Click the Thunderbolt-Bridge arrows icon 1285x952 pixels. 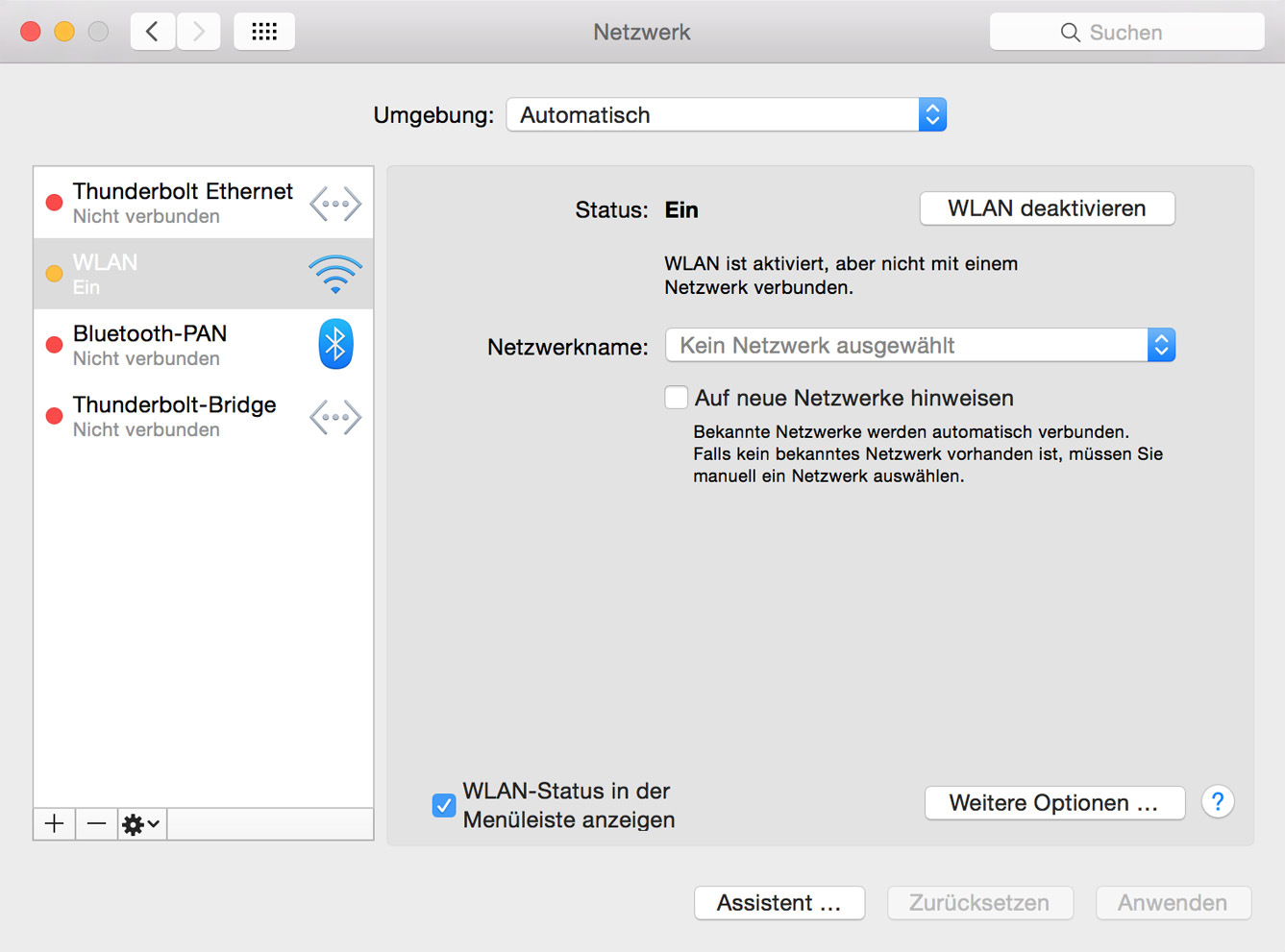335,417
